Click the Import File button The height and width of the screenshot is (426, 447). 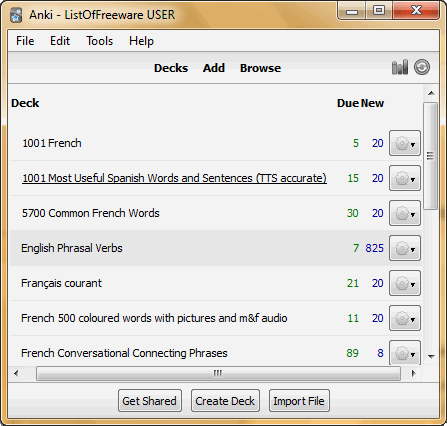pyautogui.click(x=299, y=401)
